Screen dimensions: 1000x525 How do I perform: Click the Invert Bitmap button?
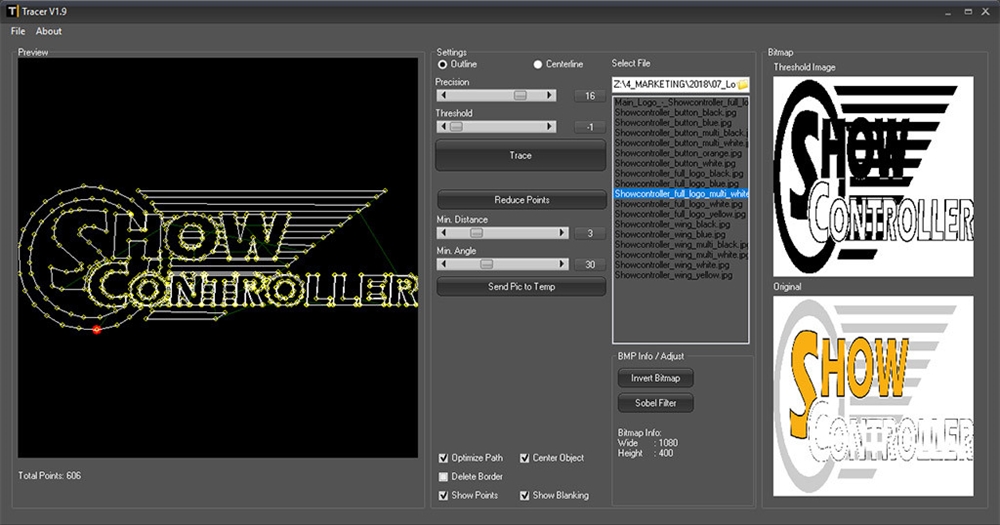coord(655,378)
